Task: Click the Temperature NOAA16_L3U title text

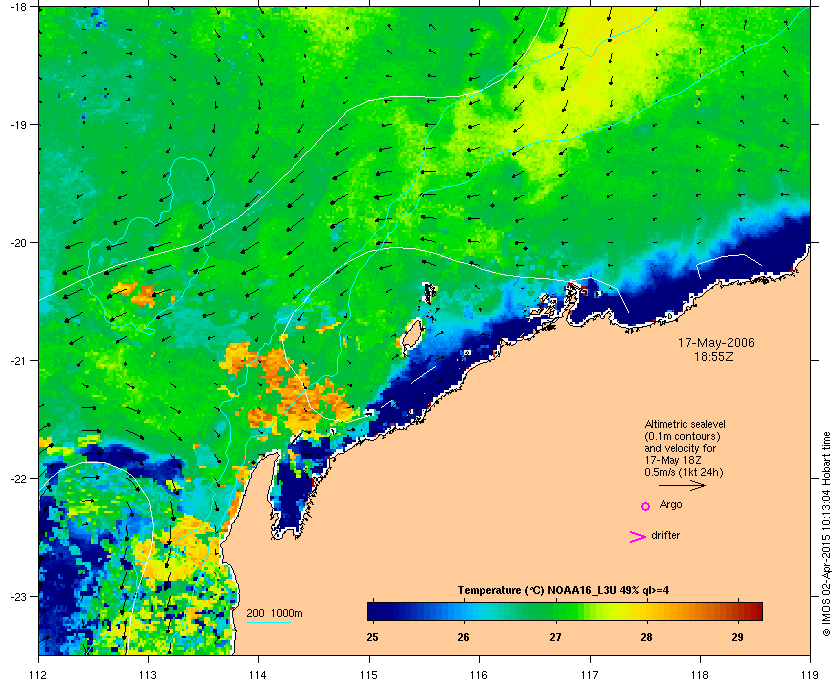Action: [563, 591]
